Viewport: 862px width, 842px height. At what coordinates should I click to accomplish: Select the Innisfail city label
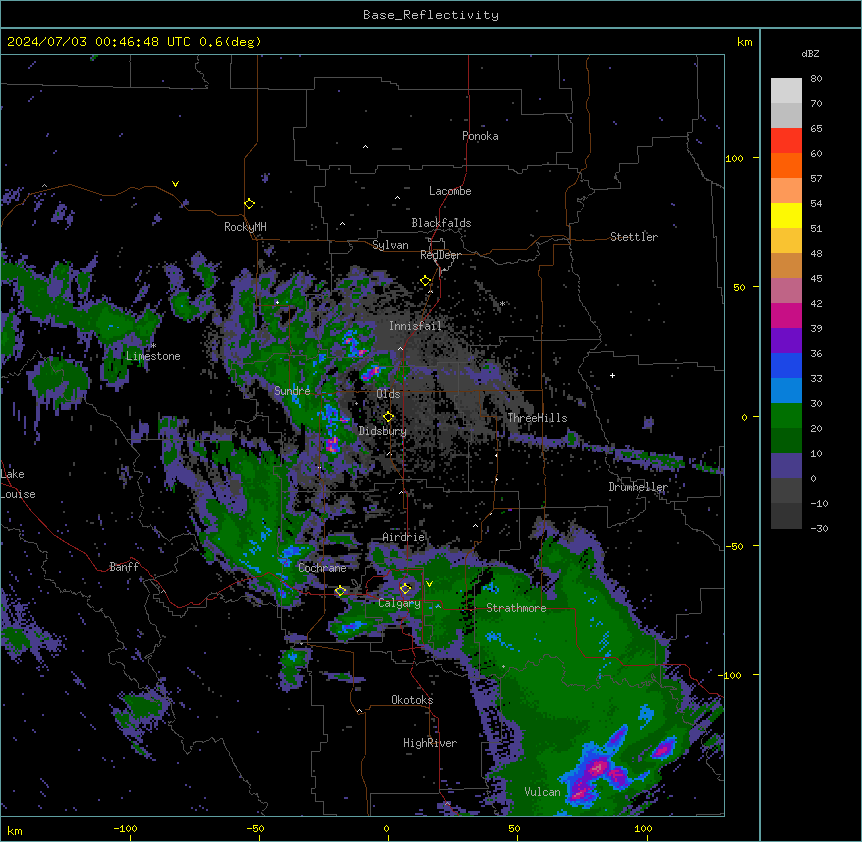click(x=415, y=326)
